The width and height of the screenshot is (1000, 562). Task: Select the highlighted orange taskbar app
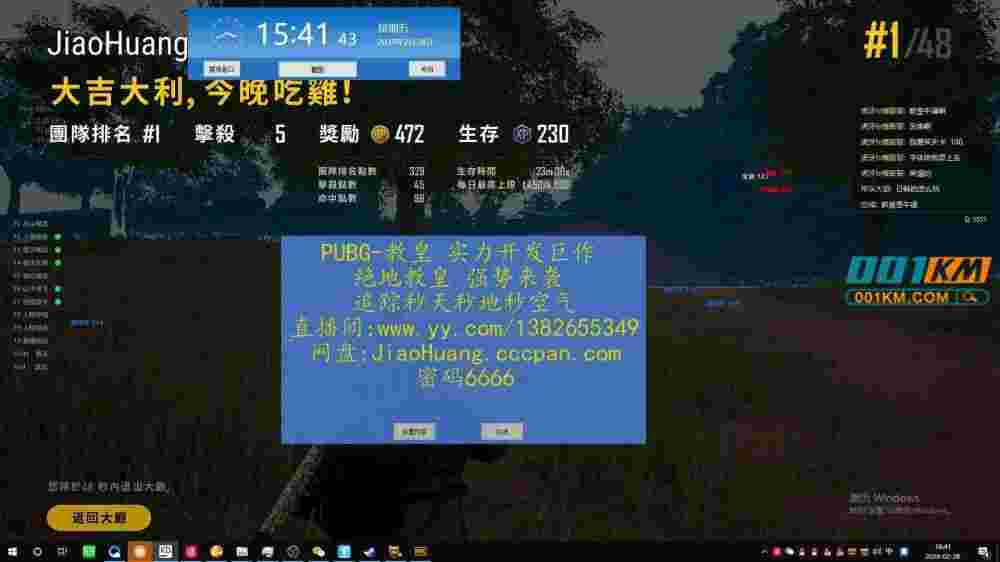140,552
